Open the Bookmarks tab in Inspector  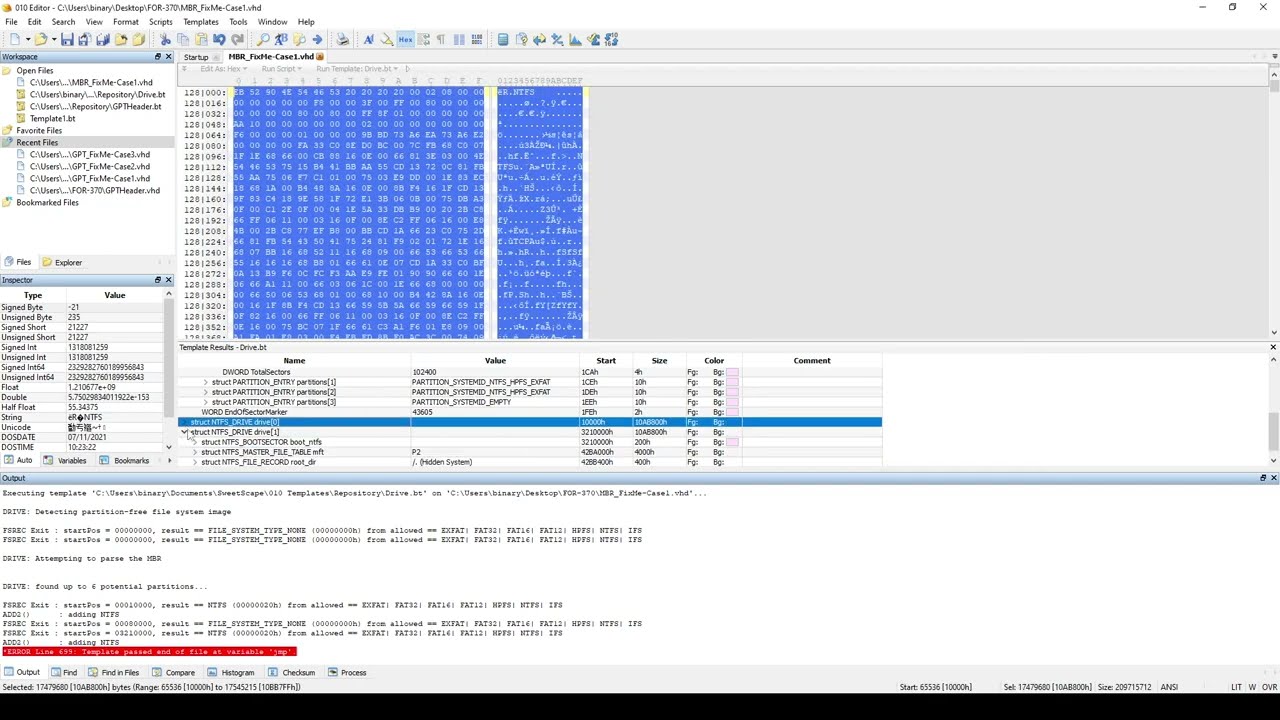(x=125, y=461)
